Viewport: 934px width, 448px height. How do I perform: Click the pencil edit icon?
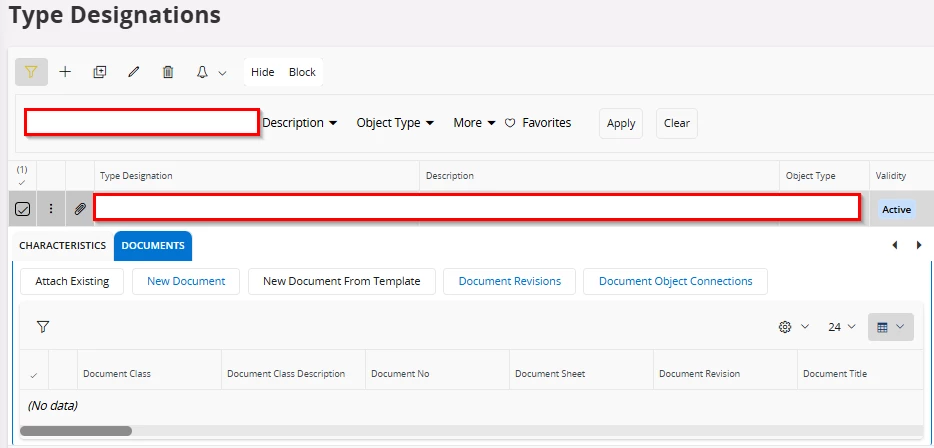tap(133, 72)
